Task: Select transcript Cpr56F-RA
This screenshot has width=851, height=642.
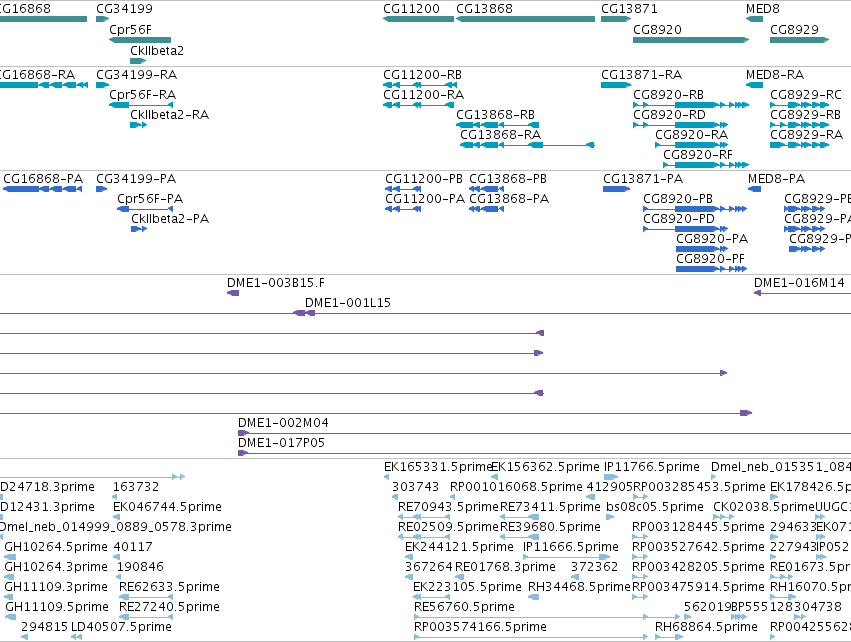Action: (141, 105)
